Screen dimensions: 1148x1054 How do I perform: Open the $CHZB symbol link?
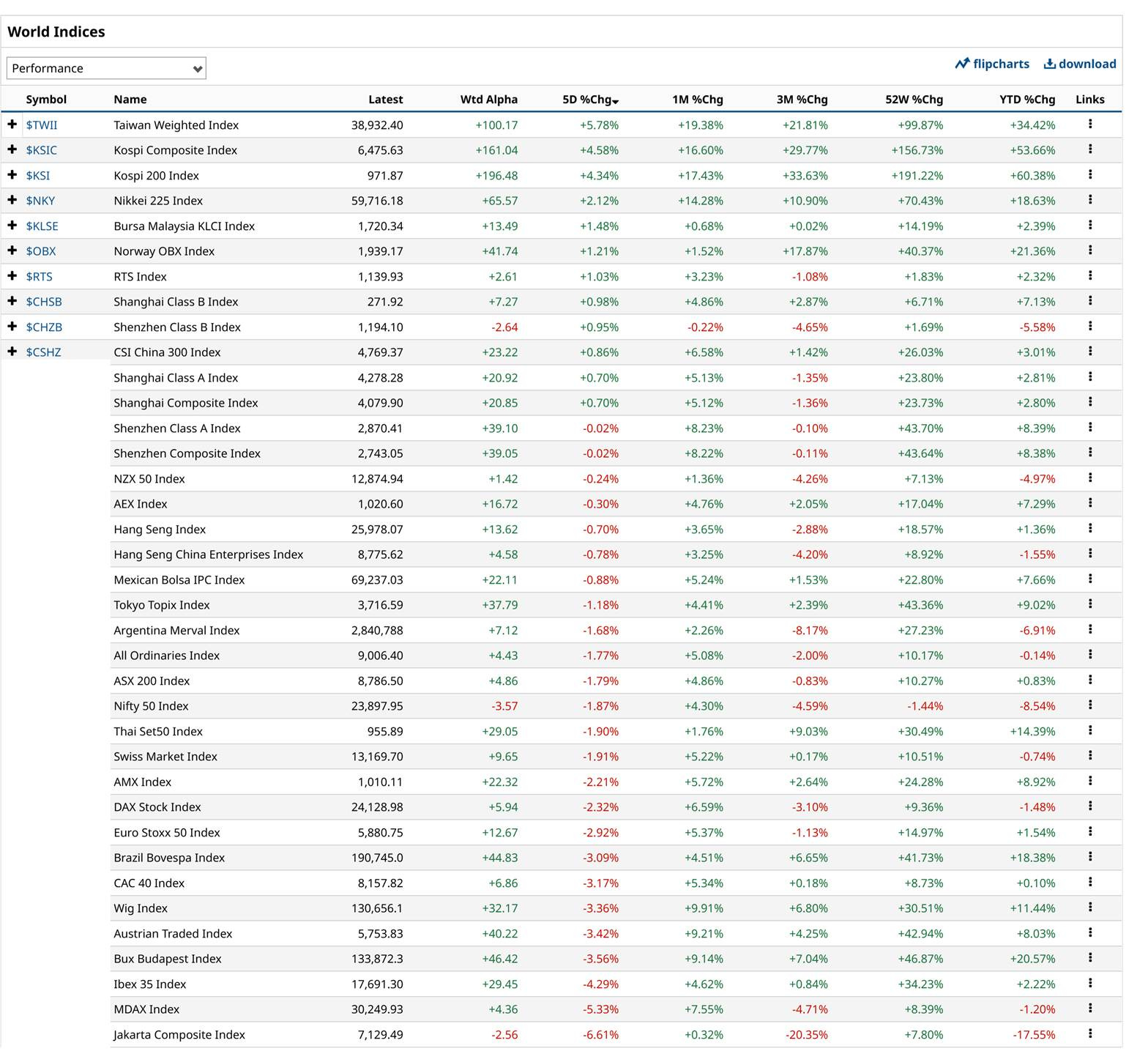pyautogui.click(x=44, y=327)
